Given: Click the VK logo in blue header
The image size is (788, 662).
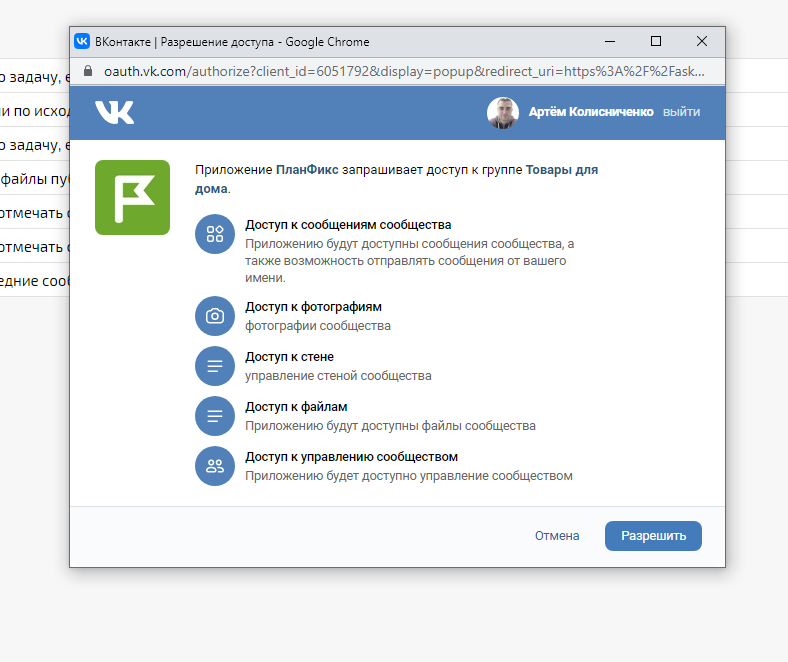Looking at the screenshot, I should (x=115, y=112).
